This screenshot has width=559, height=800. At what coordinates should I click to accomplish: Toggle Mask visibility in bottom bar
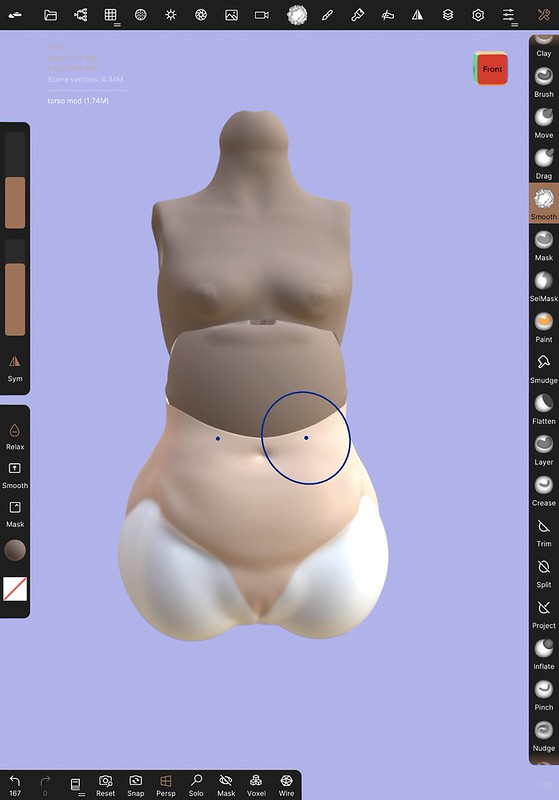[226, 785]
